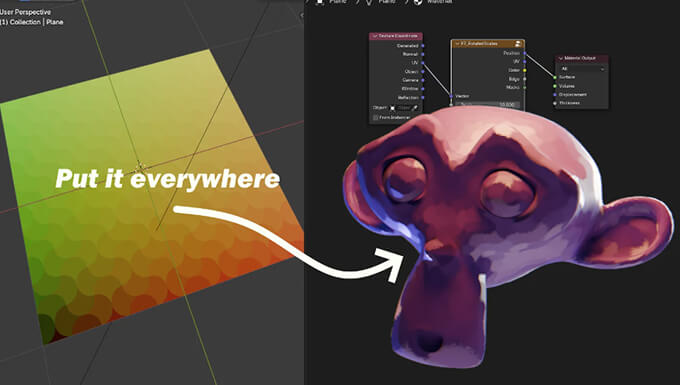The image size is (680, 385).
Task: Click the yellow Color output socket
Action: tap(525, 70)
